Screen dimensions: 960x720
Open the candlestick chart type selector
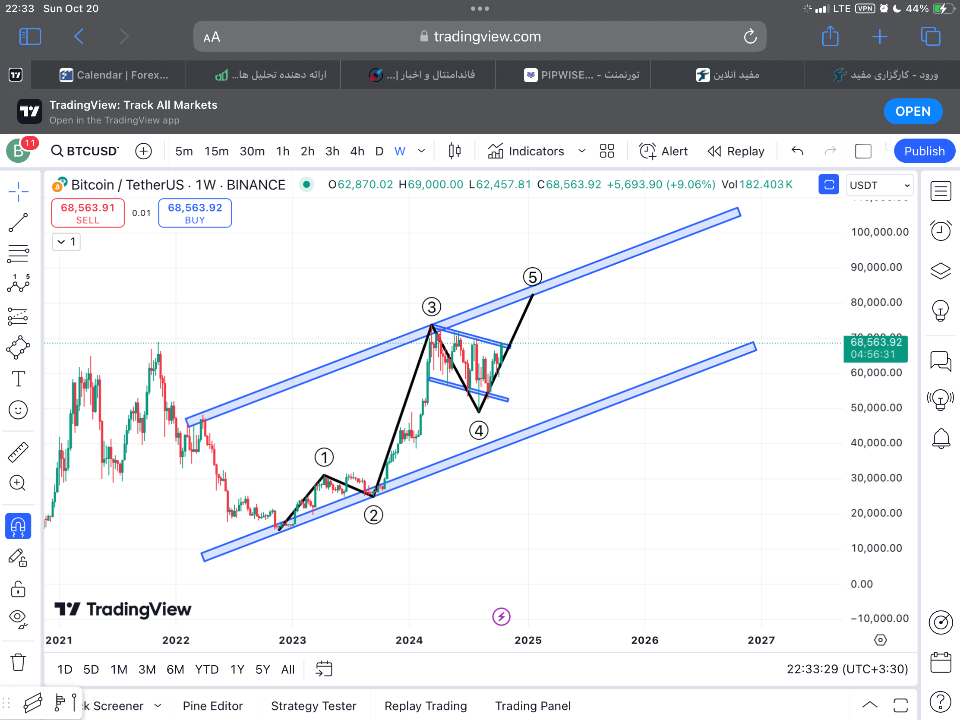[x=454, y=151]
